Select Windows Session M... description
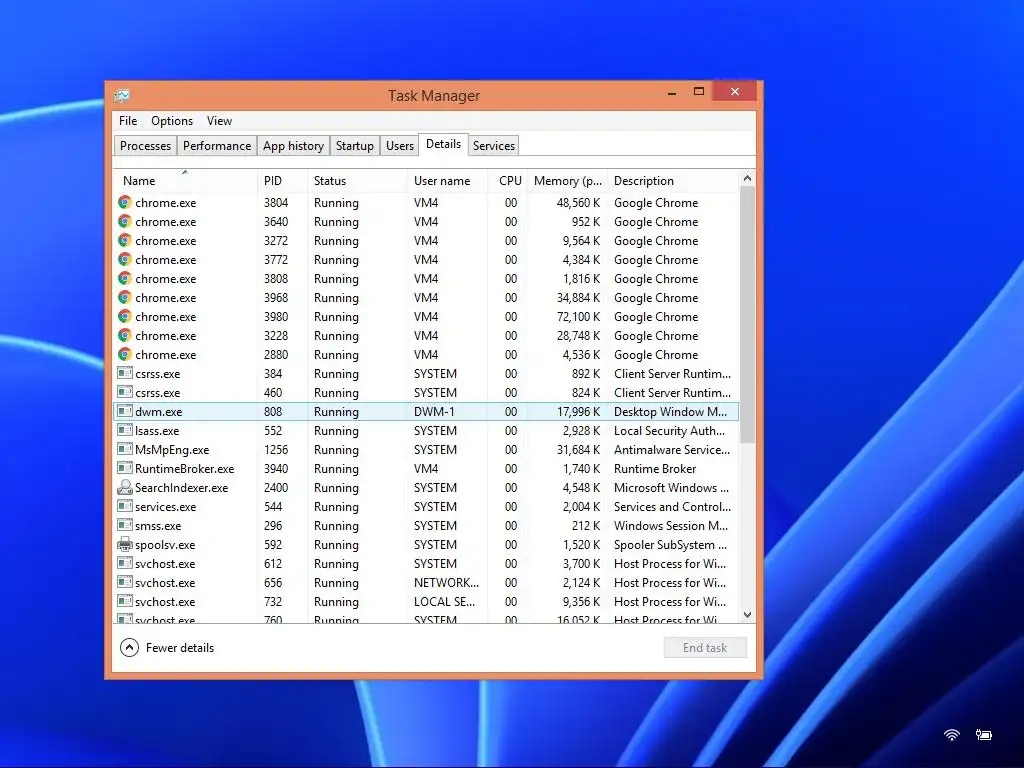 tap(671, 526)
